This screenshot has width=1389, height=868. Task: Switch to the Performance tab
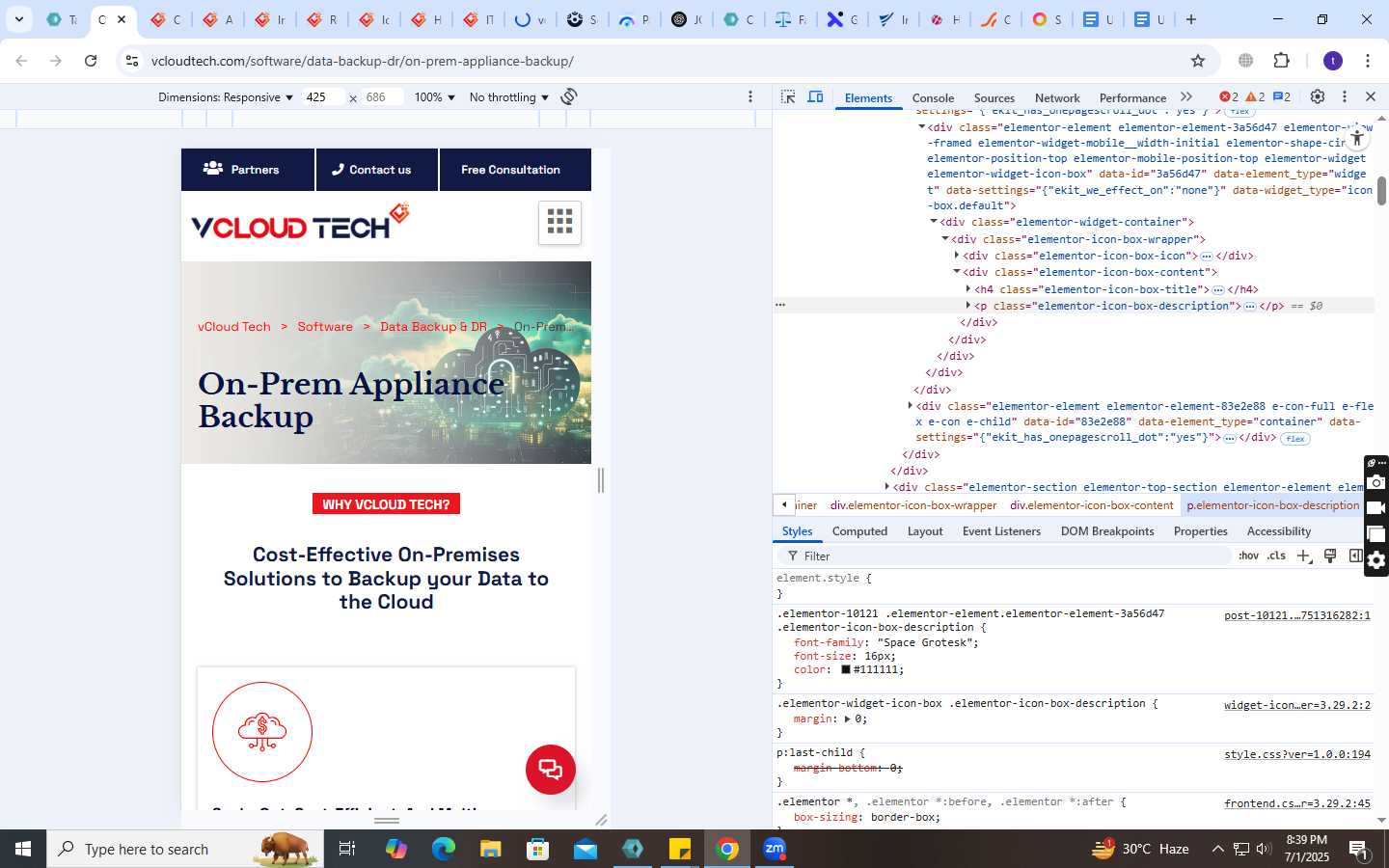(x=1132, y=97)
